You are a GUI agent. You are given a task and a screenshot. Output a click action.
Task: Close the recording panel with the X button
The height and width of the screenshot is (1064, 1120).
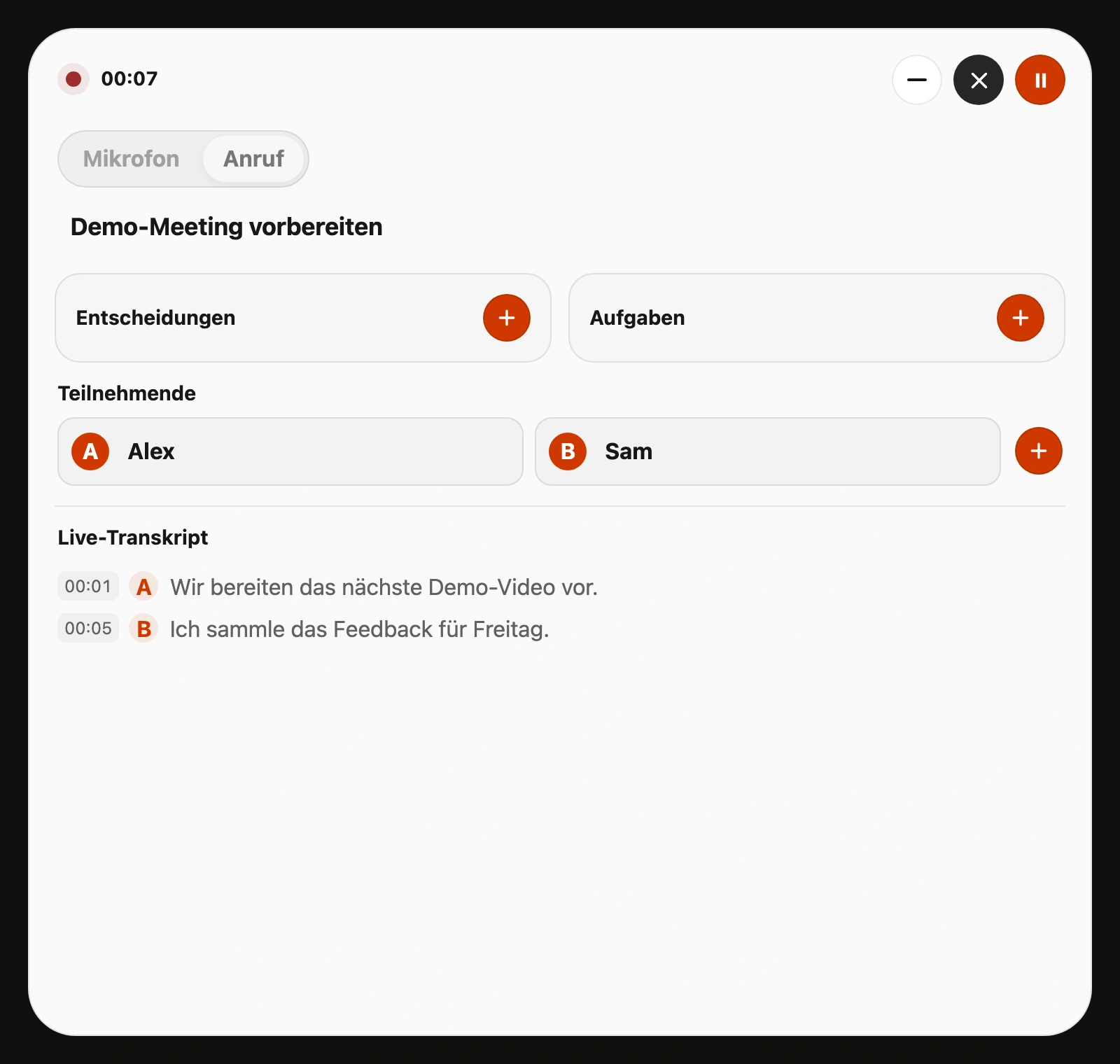pos(979,80)
